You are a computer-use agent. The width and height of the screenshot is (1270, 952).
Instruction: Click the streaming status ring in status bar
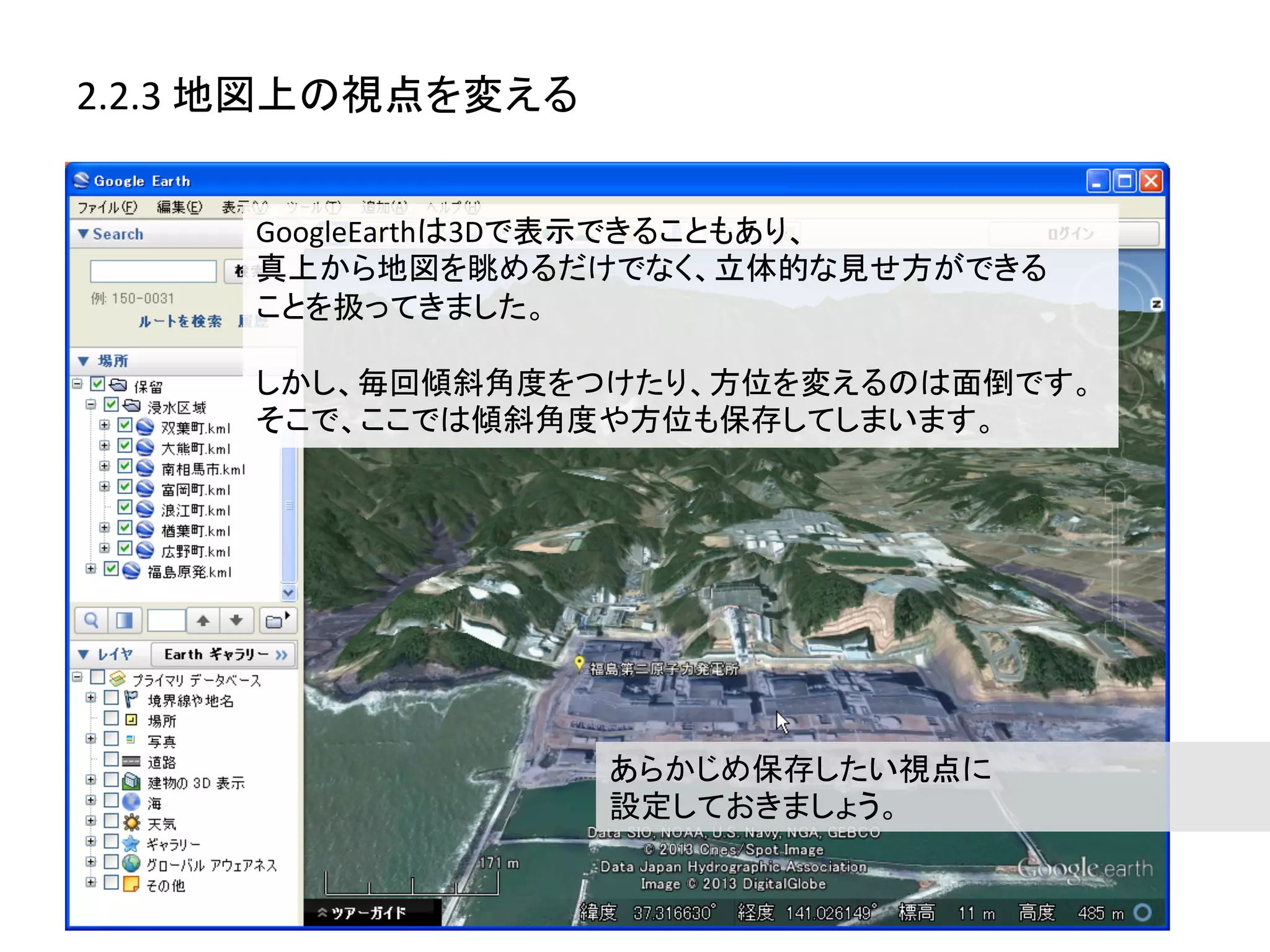(x=1142, y=912)
